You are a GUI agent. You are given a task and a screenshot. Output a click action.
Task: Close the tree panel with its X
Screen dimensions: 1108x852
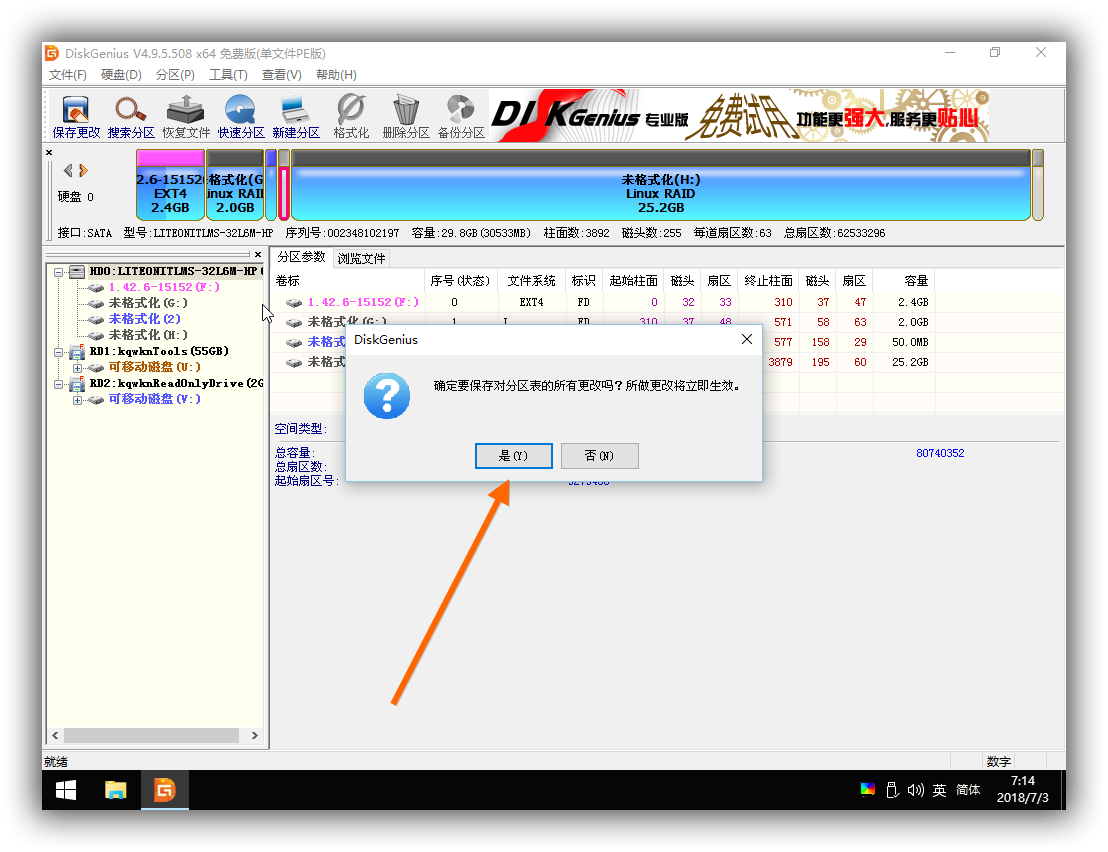(258, 254)
